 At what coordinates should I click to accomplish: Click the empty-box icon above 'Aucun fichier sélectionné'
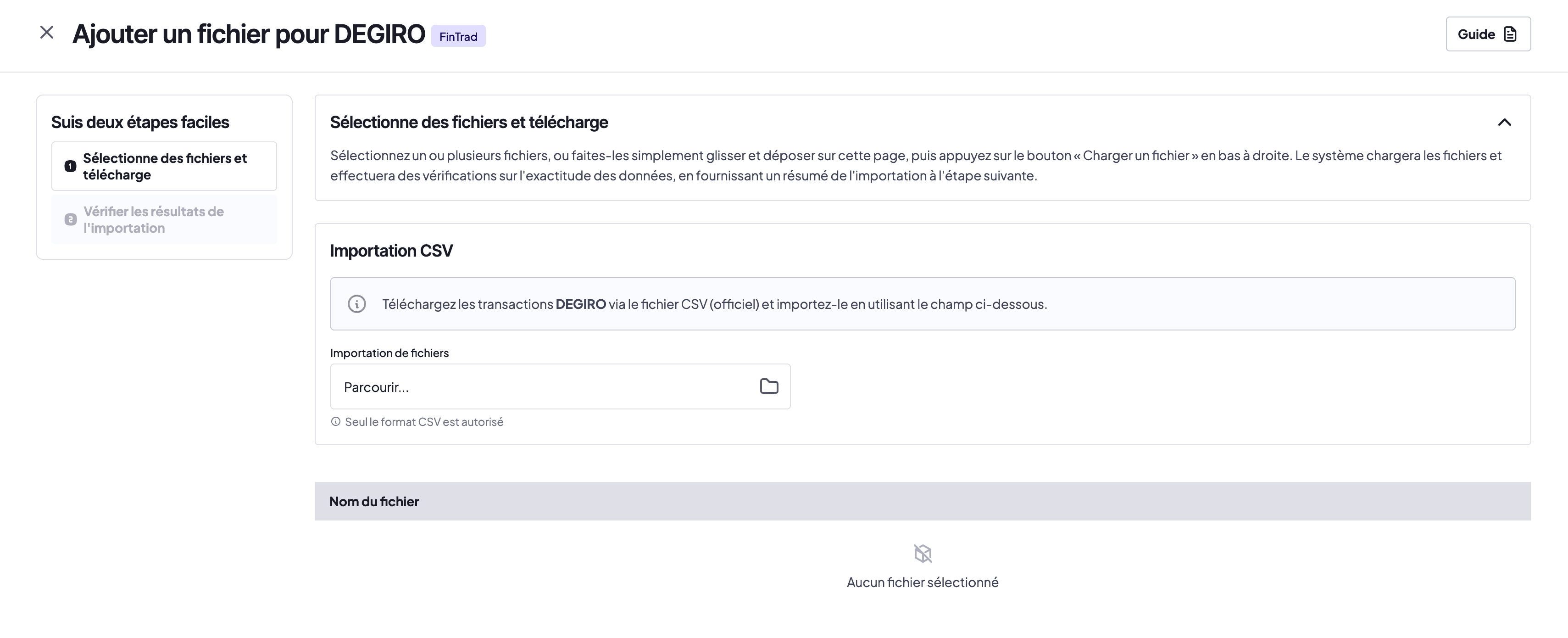pos(923,554)
